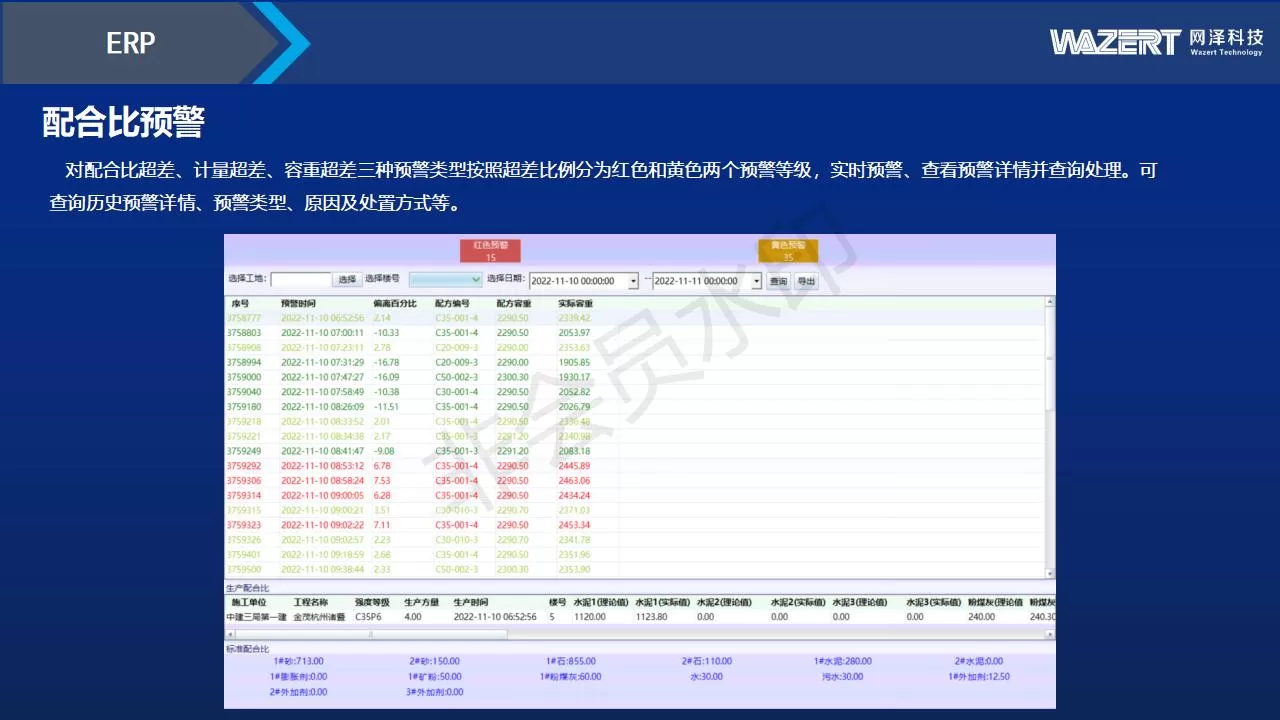This screenshot has height=720, width=1280.
Task: Click the 施工单位 column header
Action: [x=249, y=603]
